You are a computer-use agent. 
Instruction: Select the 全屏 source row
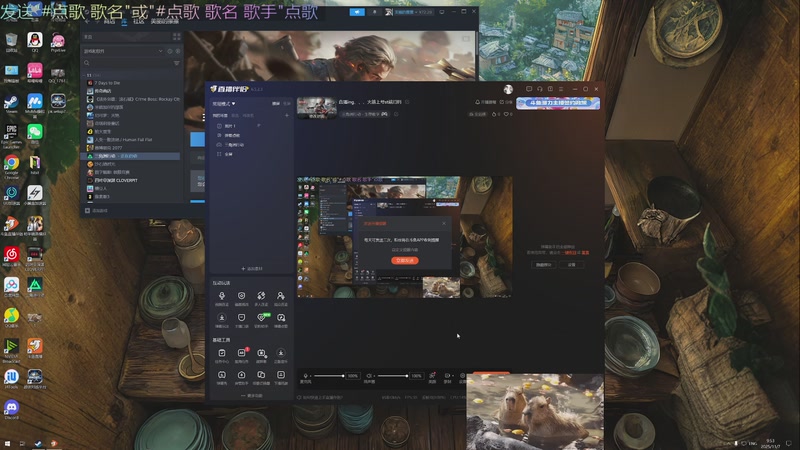coord(251,154)
